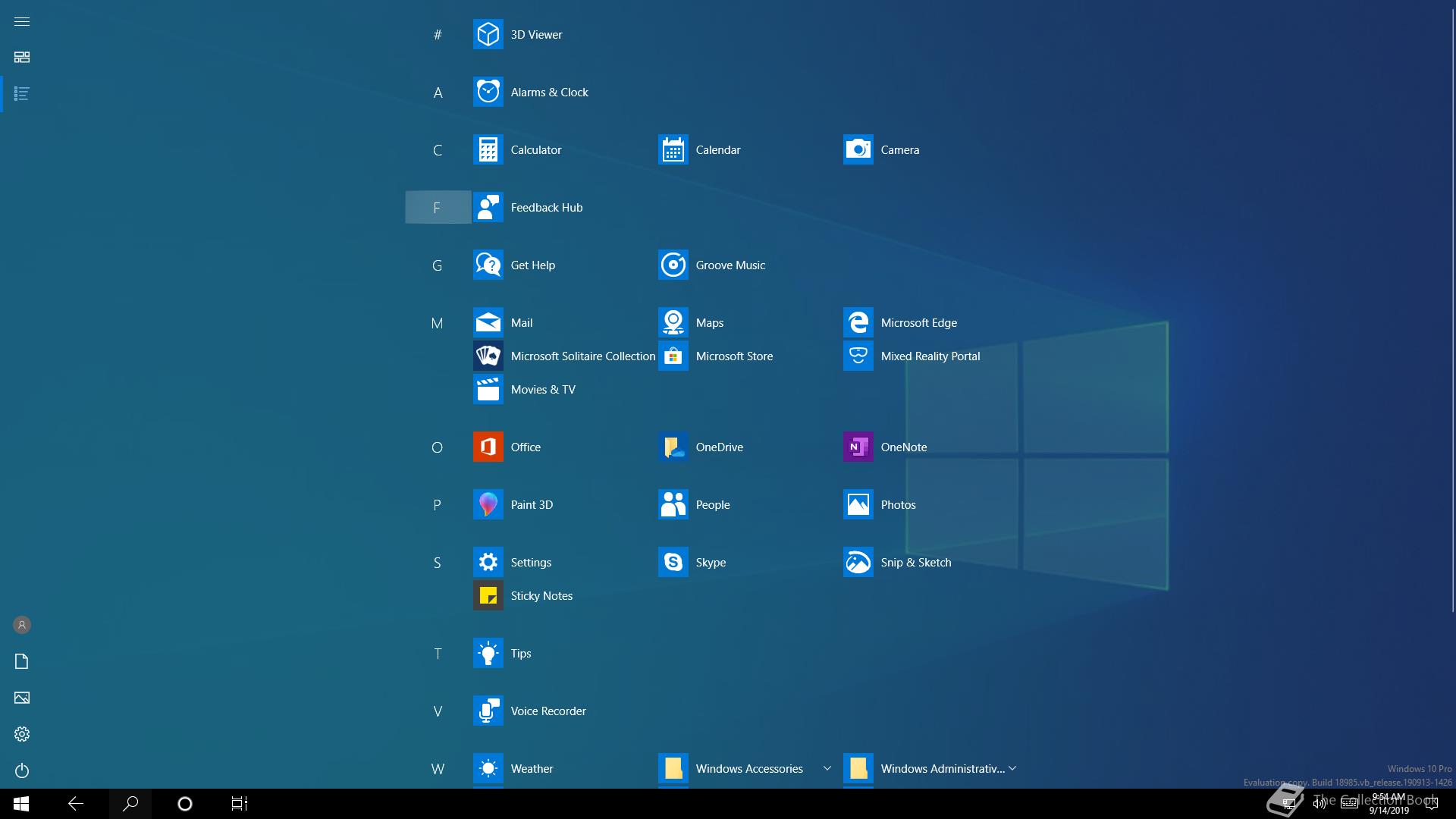Open Snip & Sketch icon
Screen dimensions: 1456x819
tap(858, 562)
